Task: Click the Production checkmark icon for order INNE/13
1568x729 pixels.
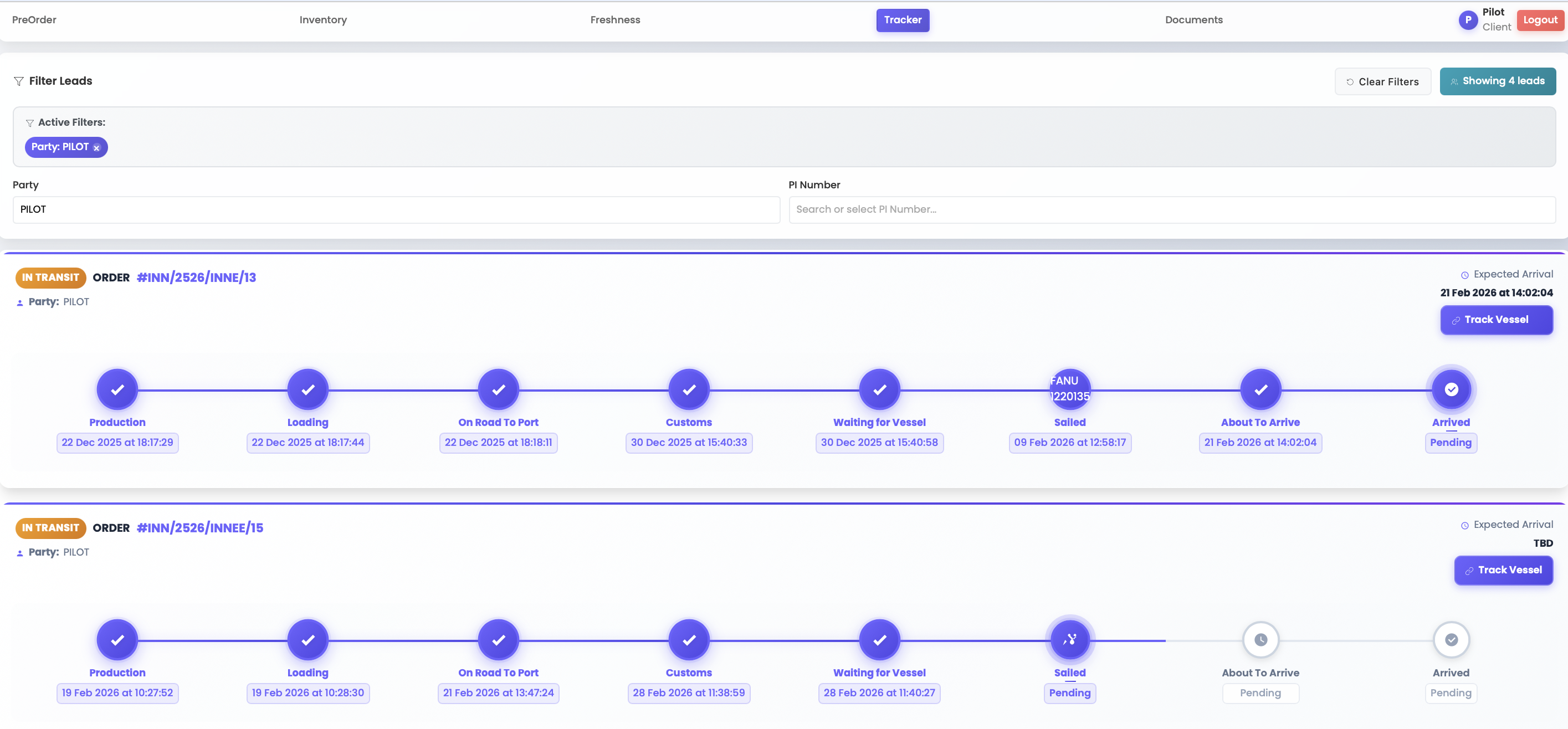Action: [117, 389]
